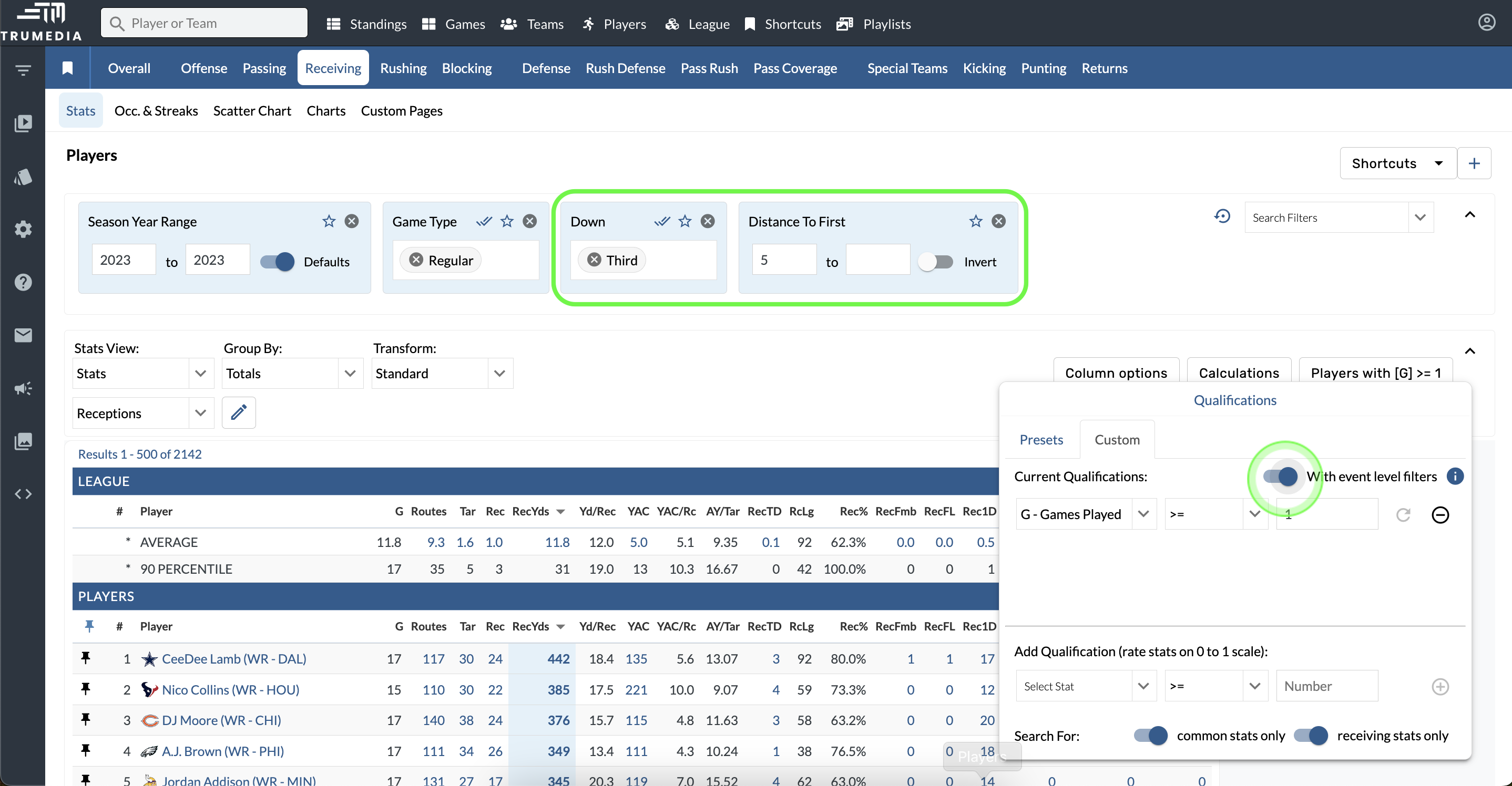The height and width of the screenshot is (786, 1512).
Task: Pin the CeeDee Lamb row
Action: tap(86, 658)
